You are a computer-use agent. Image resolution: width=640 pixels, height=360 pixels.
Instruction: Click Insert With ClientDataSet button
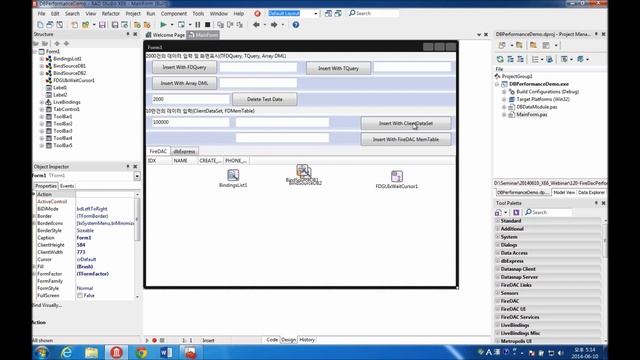[406, 123]
